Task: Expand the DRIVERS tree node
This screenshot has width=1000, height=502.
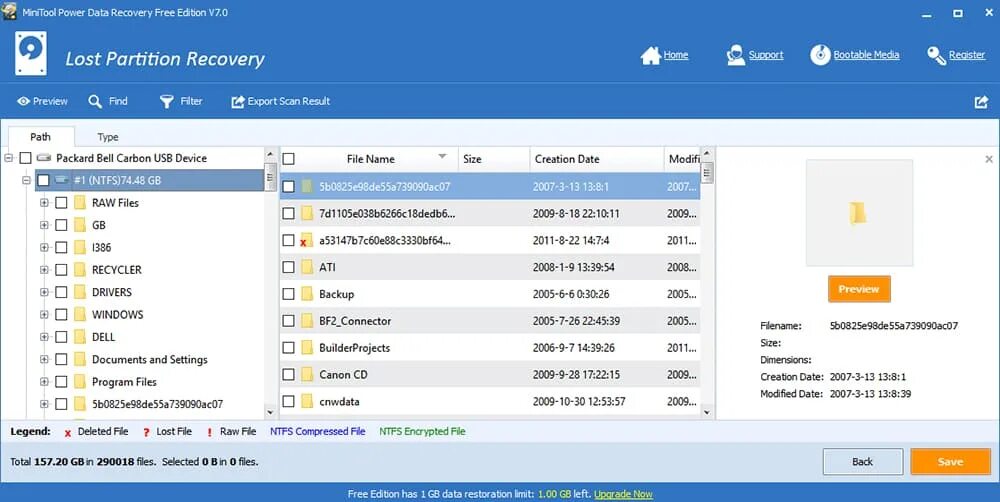Action: (x=44, y=292)
